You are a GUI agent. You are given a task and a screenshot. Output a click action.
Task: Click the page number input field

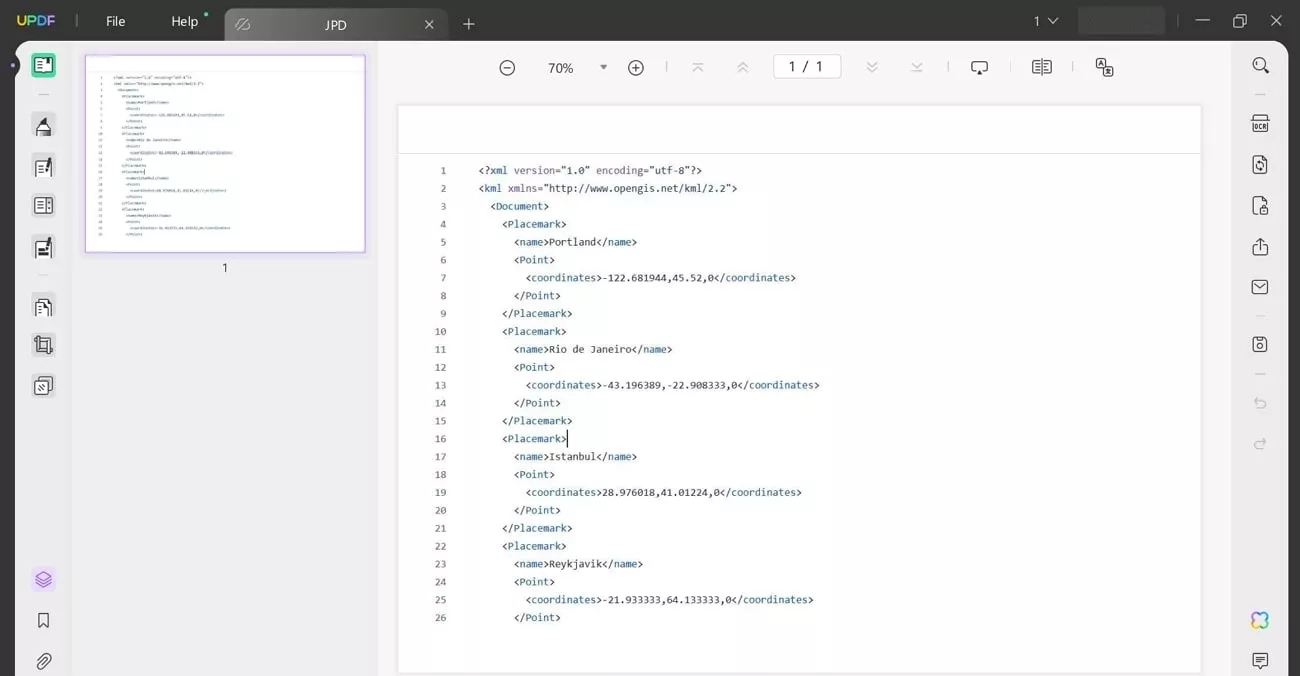click(807, 67)
